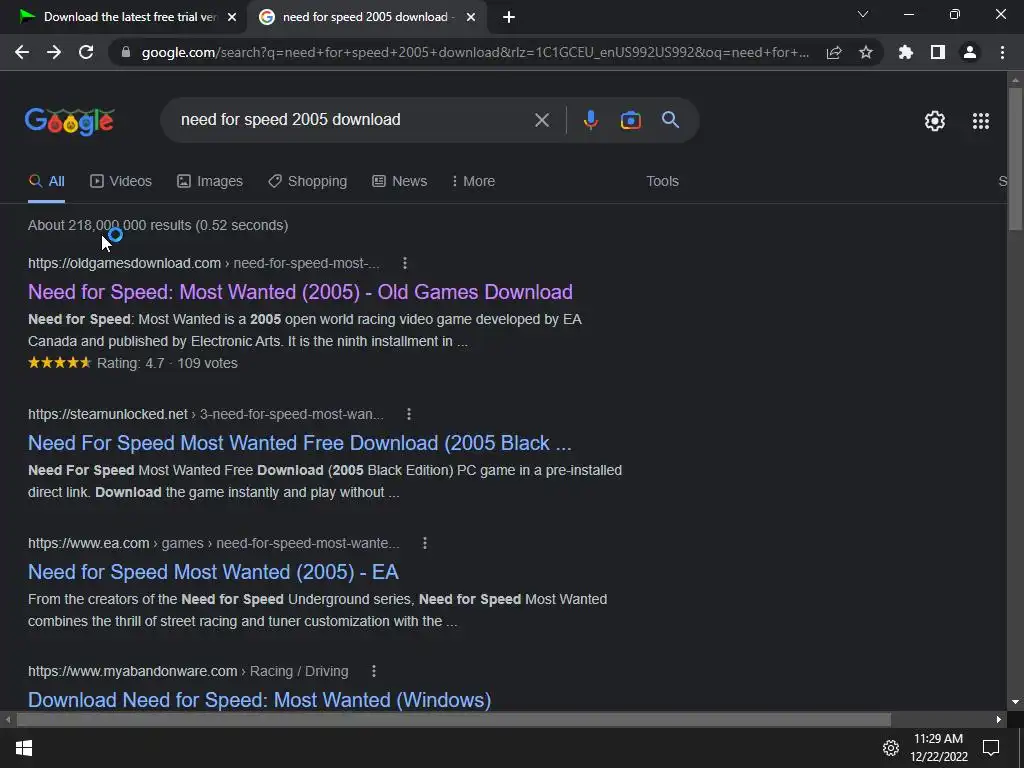1024x768 pixels.
Task: Open Google quick settings gear
Action: click(935, 121)
